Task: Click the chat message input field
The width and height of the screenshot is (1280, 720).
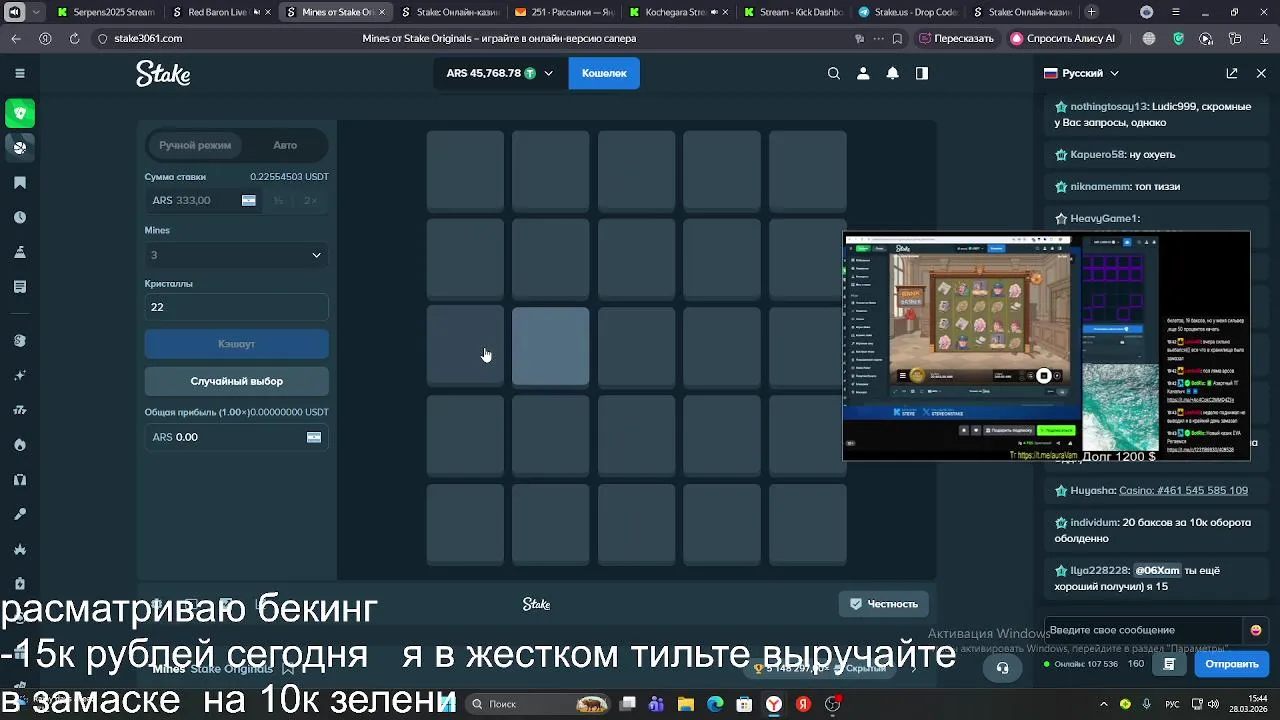Action: (x=1145, y=630)
